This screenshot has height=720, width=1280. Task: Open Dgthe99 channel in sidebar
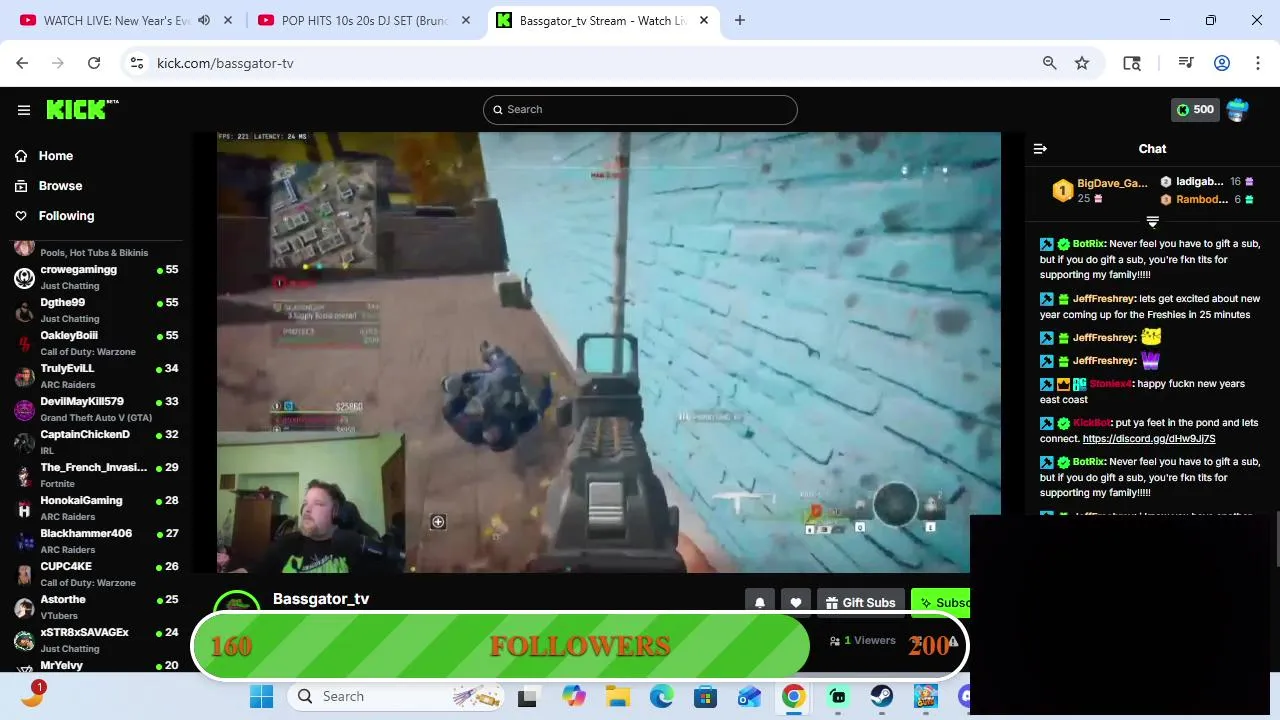click(x=96, y=310)
